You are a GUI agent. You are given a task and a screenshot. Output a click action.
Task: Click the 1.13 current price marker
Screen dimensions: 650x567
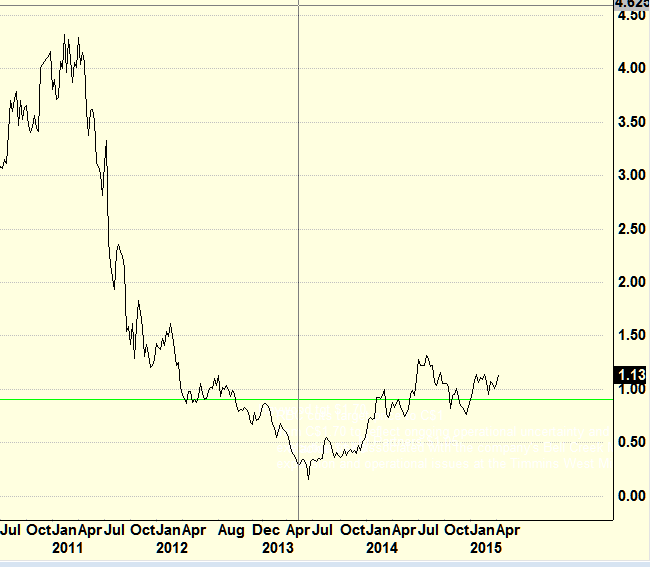631,375
